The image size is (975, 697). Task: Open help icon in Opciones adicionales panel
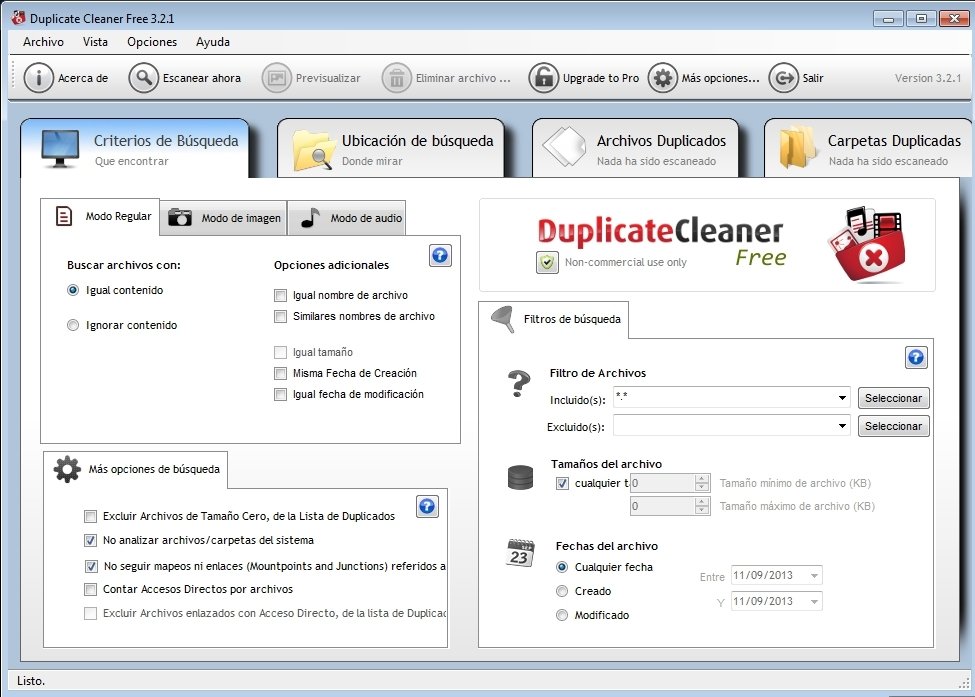click(x=440, y=256)
